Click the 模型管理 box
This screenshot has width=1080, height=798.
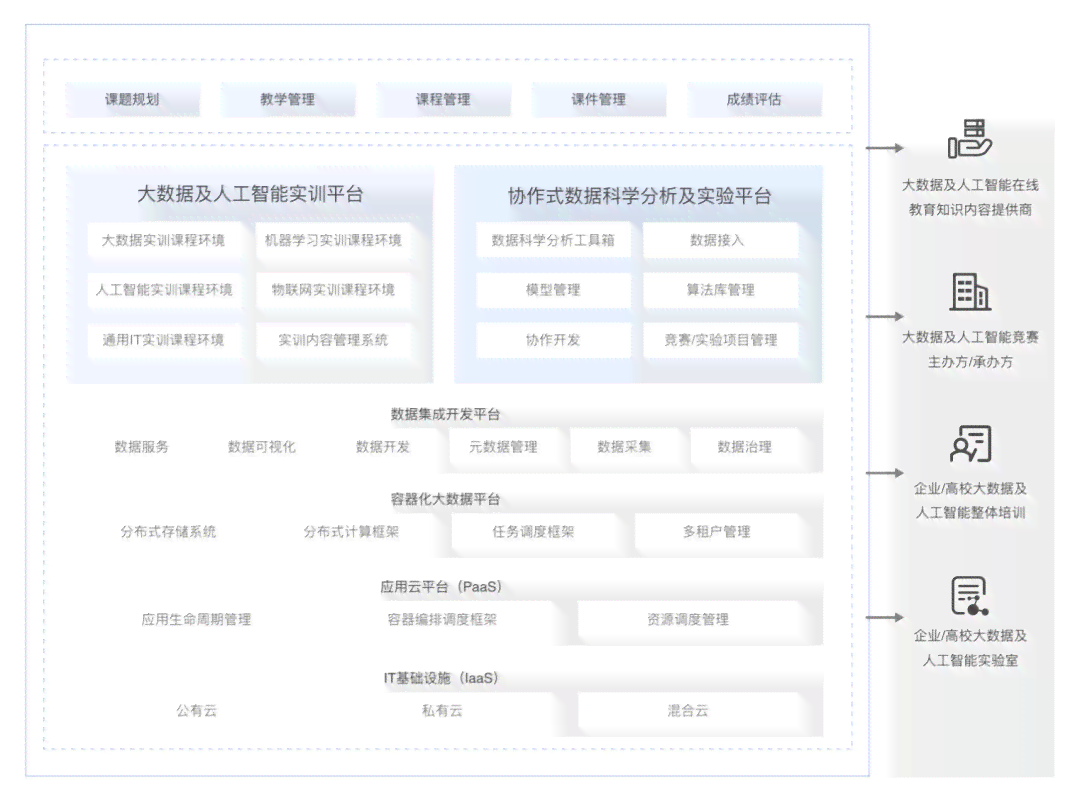click(553, 290)
